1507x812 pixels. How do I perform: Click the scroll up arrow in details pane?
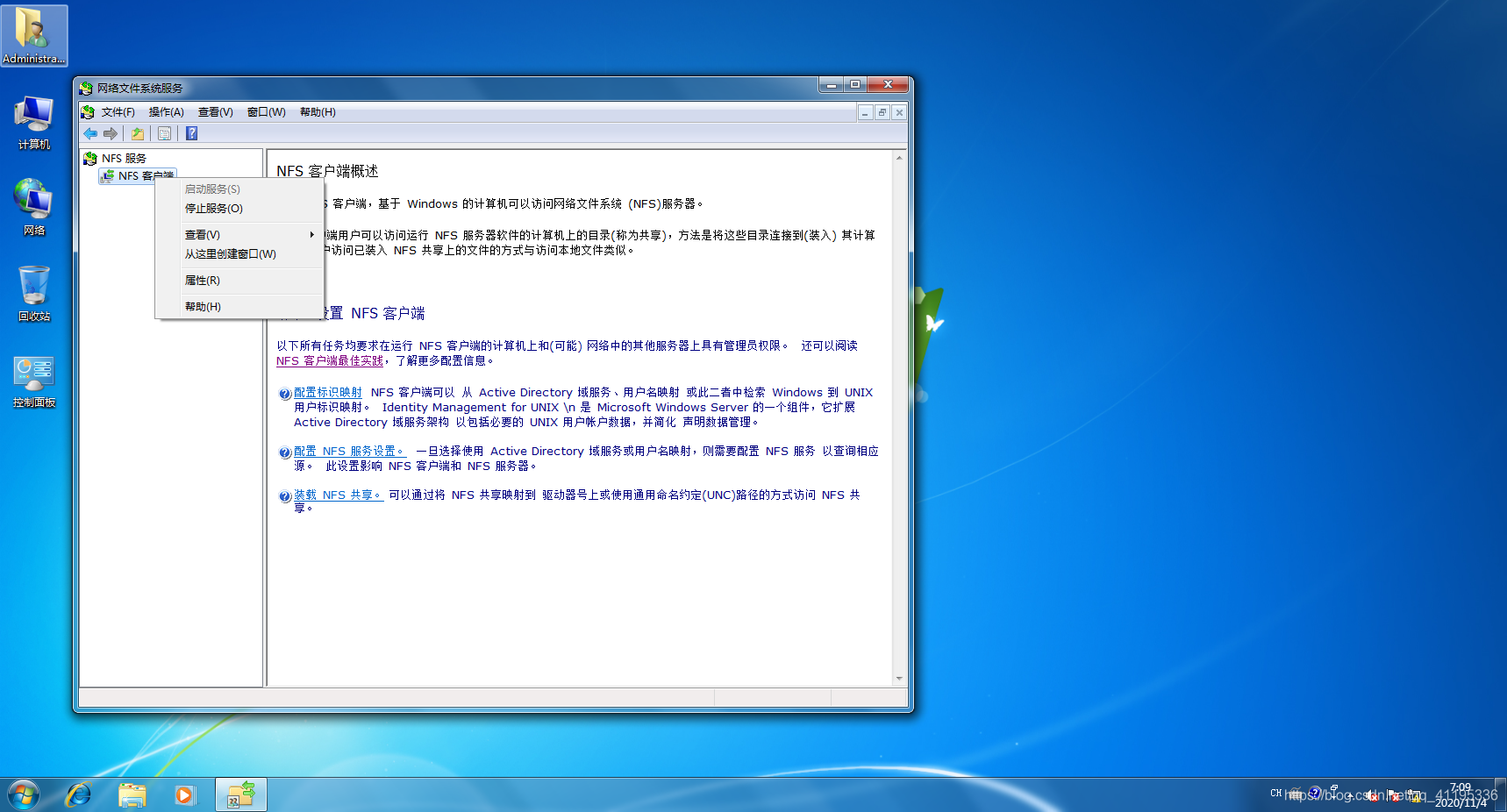coord(899,159)
